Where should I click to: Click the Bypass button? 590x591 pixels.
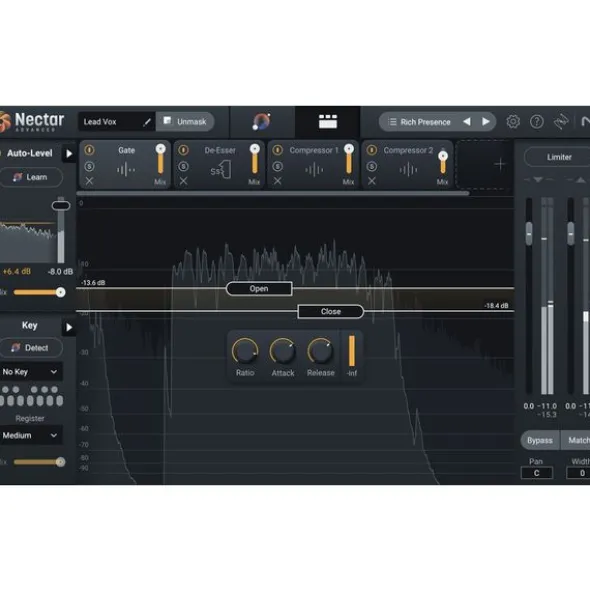pyautogui.click(x=540, y=440)
